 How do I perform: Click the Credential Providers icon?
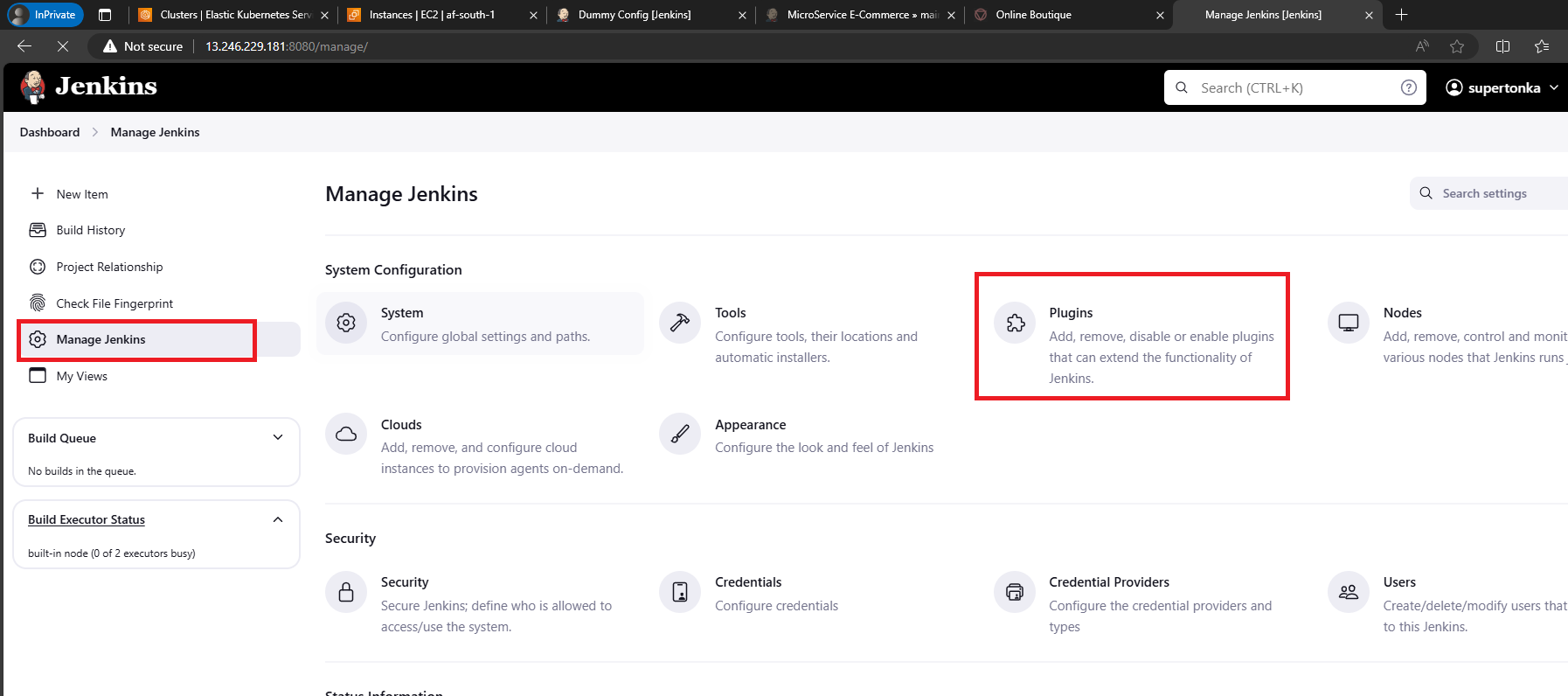point(1015,592)
